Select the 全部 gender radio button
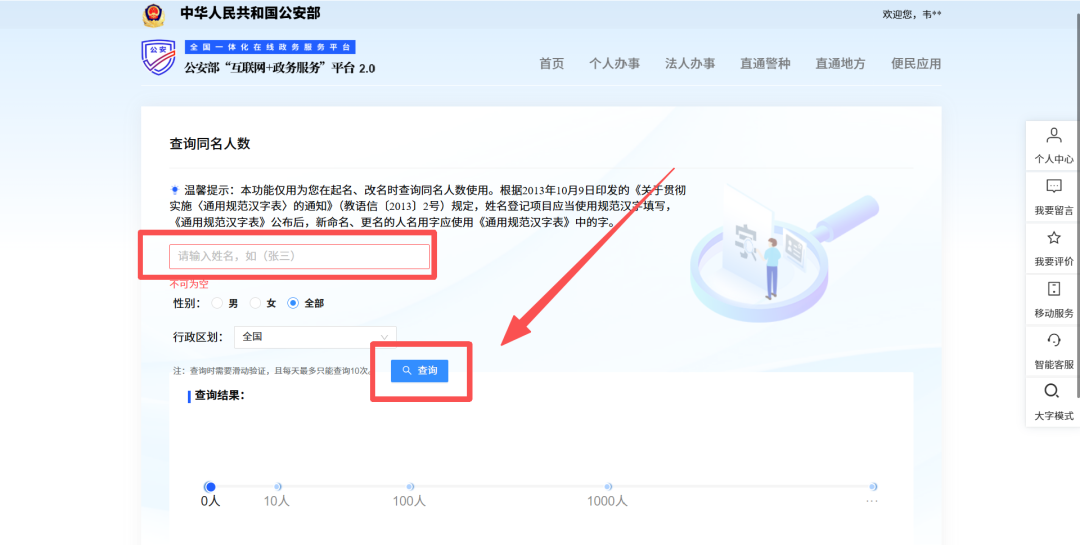Screen dimensions: 1080x545 point(293,303)
